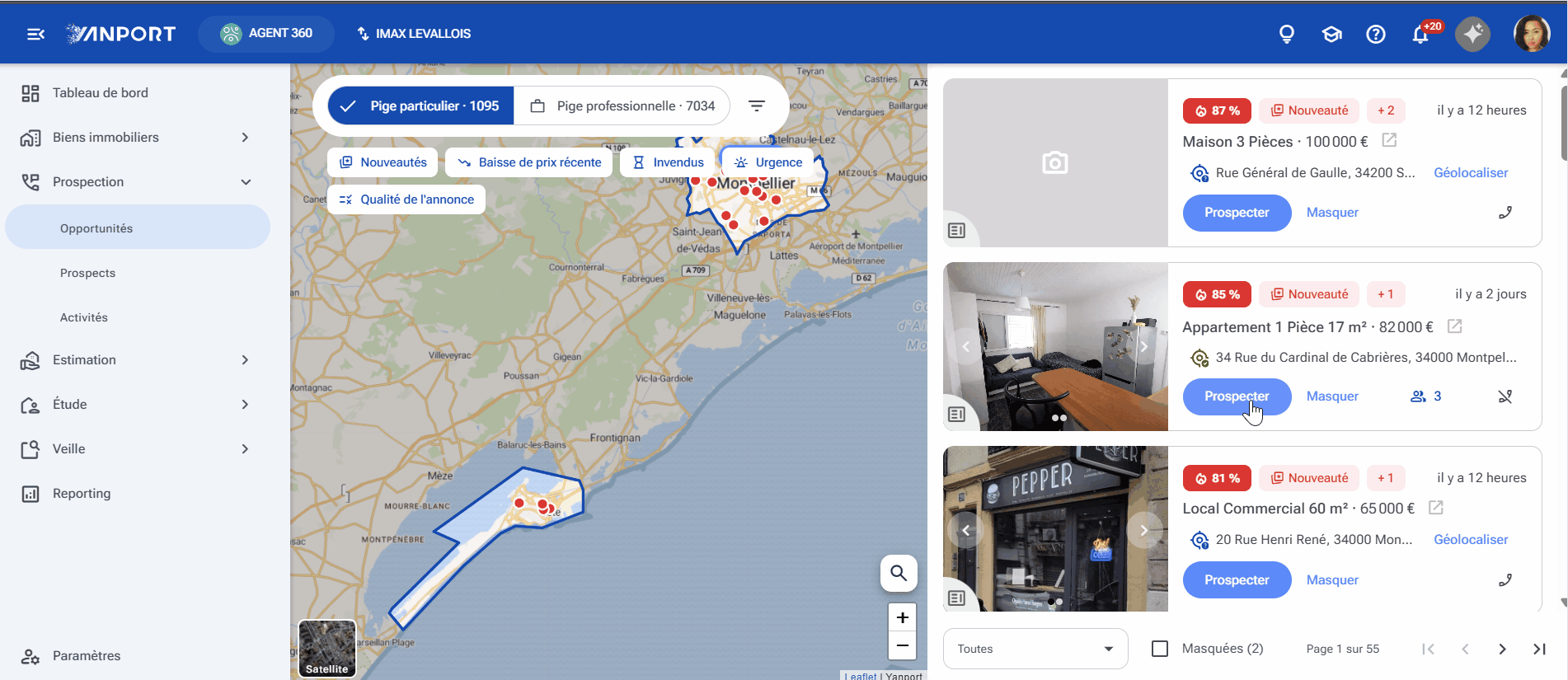Viewport: 1568px width, 680px height.
Task: Click Géolocaliser for 20 Rue Henri René
Action: click(x=1471, y=540)
